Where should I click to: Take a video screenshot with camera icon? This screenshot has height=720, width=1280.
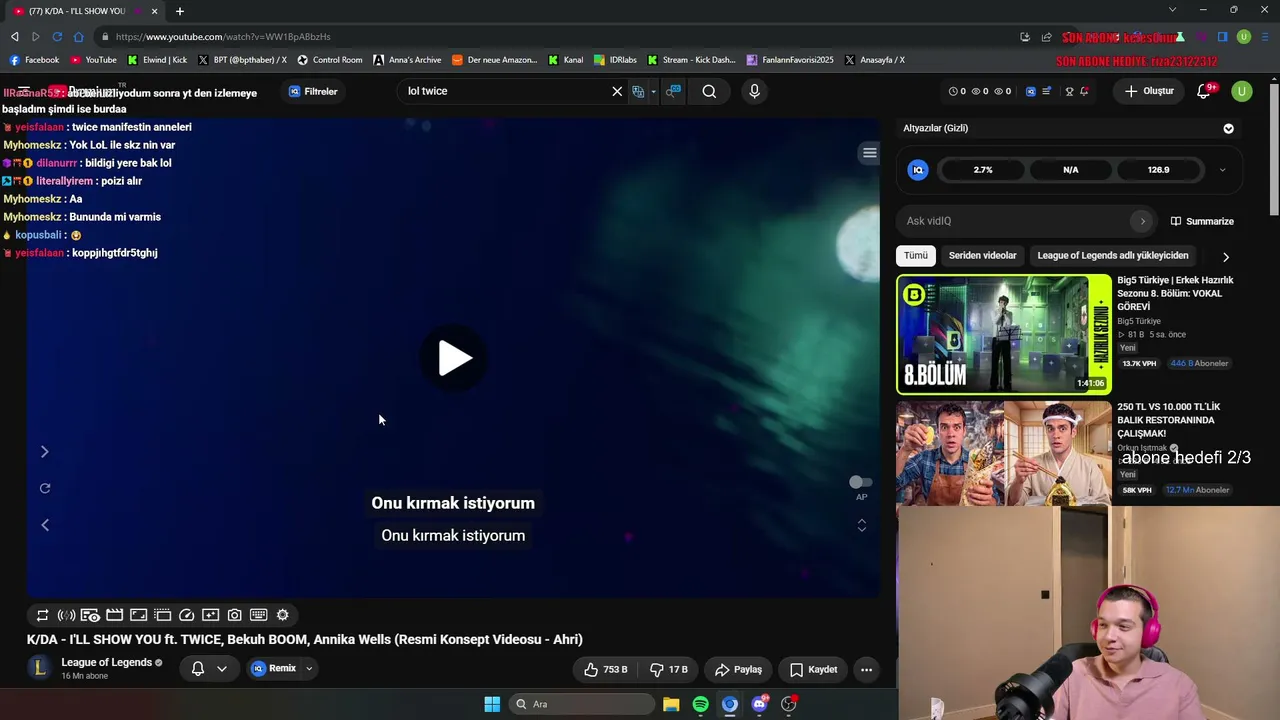click(234, 615)
